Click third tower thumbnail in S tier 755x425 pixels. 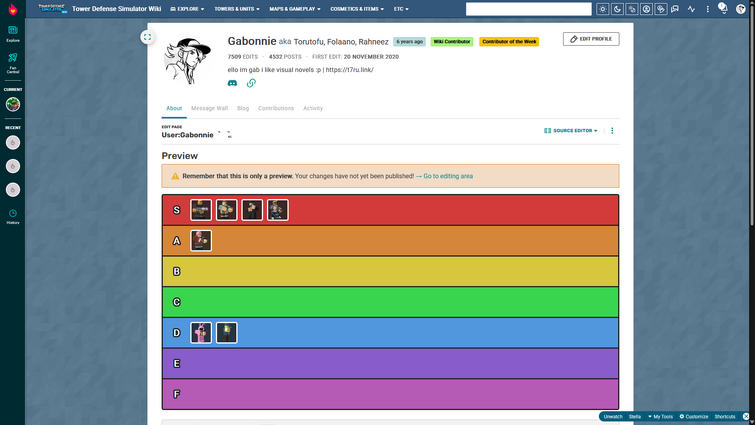(x=252, y=210)
